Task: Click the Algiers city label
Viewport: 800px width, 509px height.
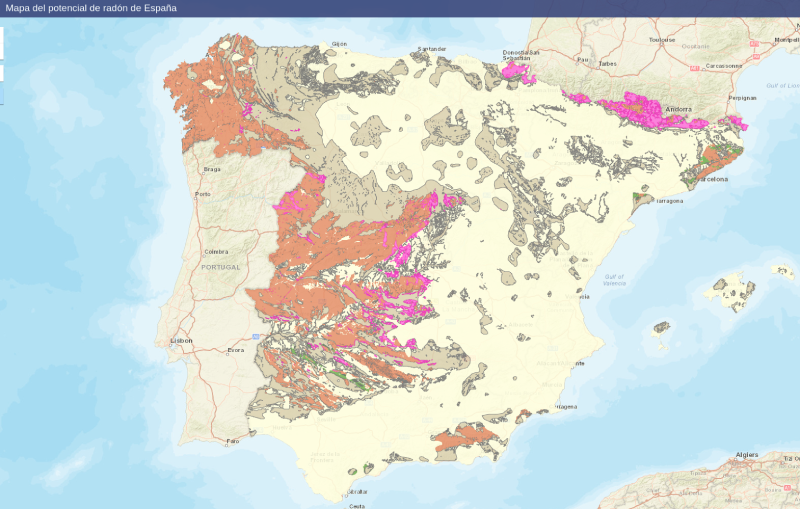Action: pyautogui.click(x=746, y=454)
